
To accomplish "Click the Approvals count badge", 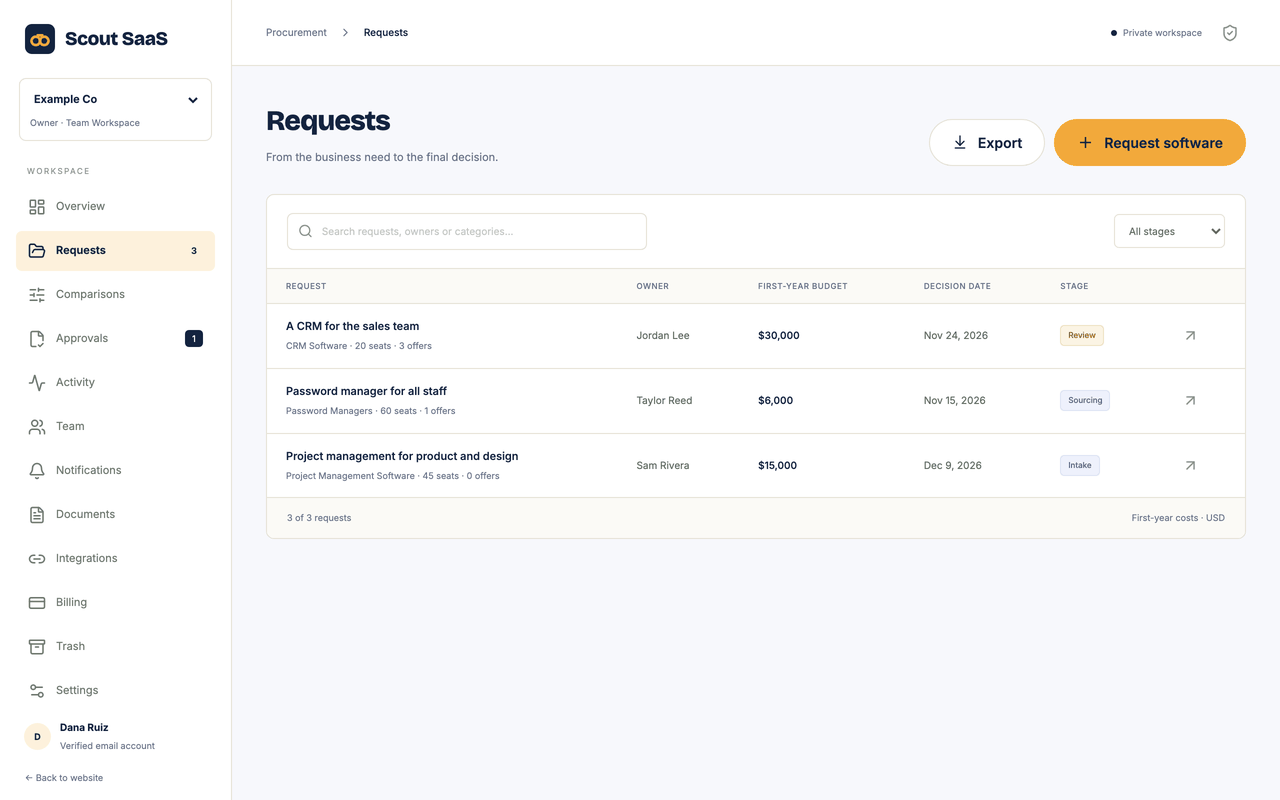I will 194,339.
